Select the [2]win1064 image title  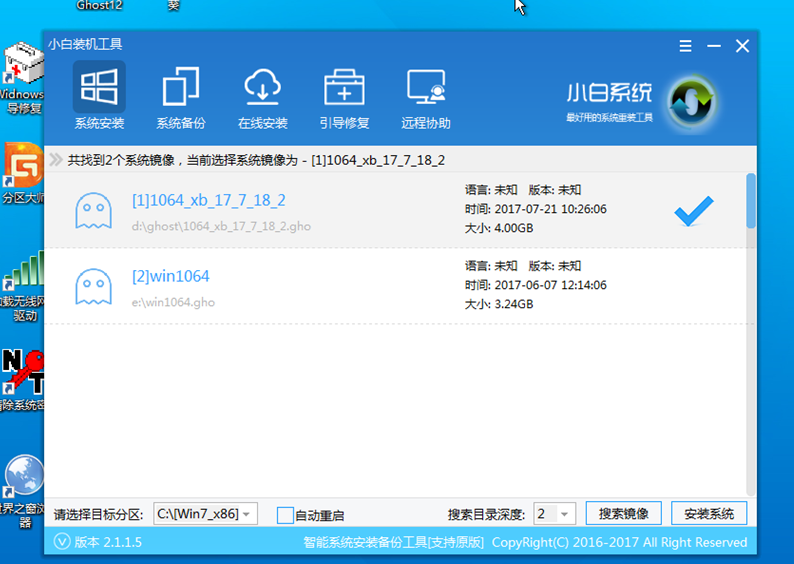pos(171,276)
